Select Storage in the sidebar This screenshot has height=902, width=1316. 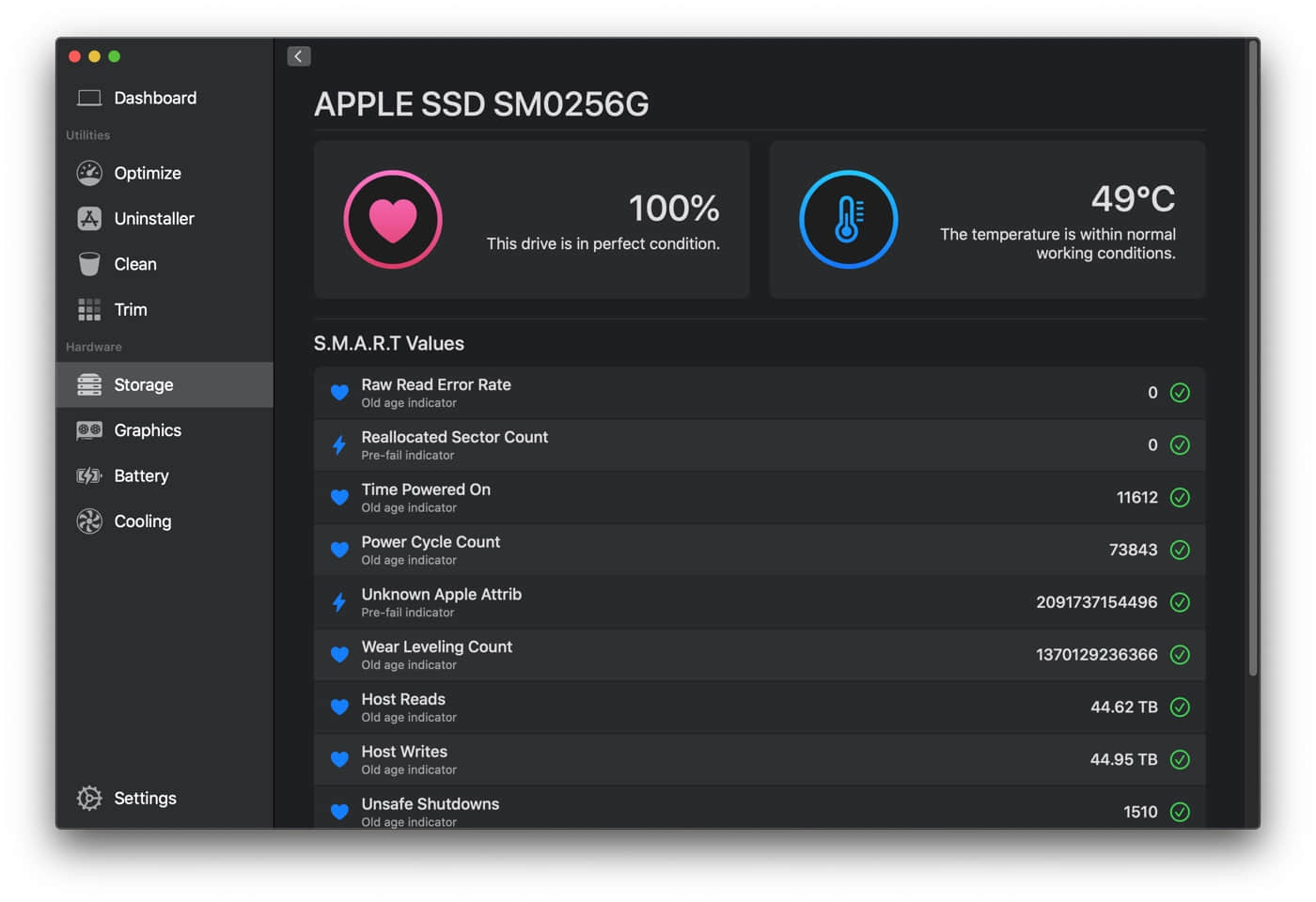coord(164,384)
